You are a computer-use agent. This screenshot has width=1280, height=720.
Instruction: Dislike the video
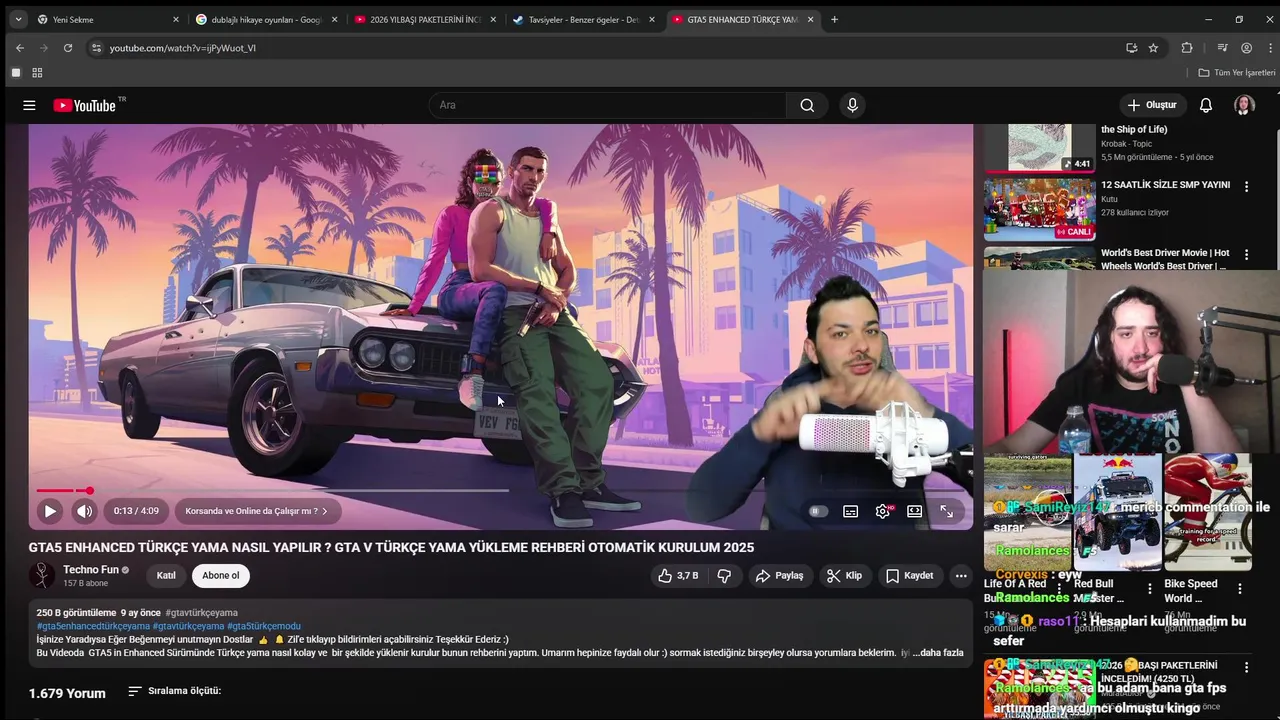[x=724, y=576]
